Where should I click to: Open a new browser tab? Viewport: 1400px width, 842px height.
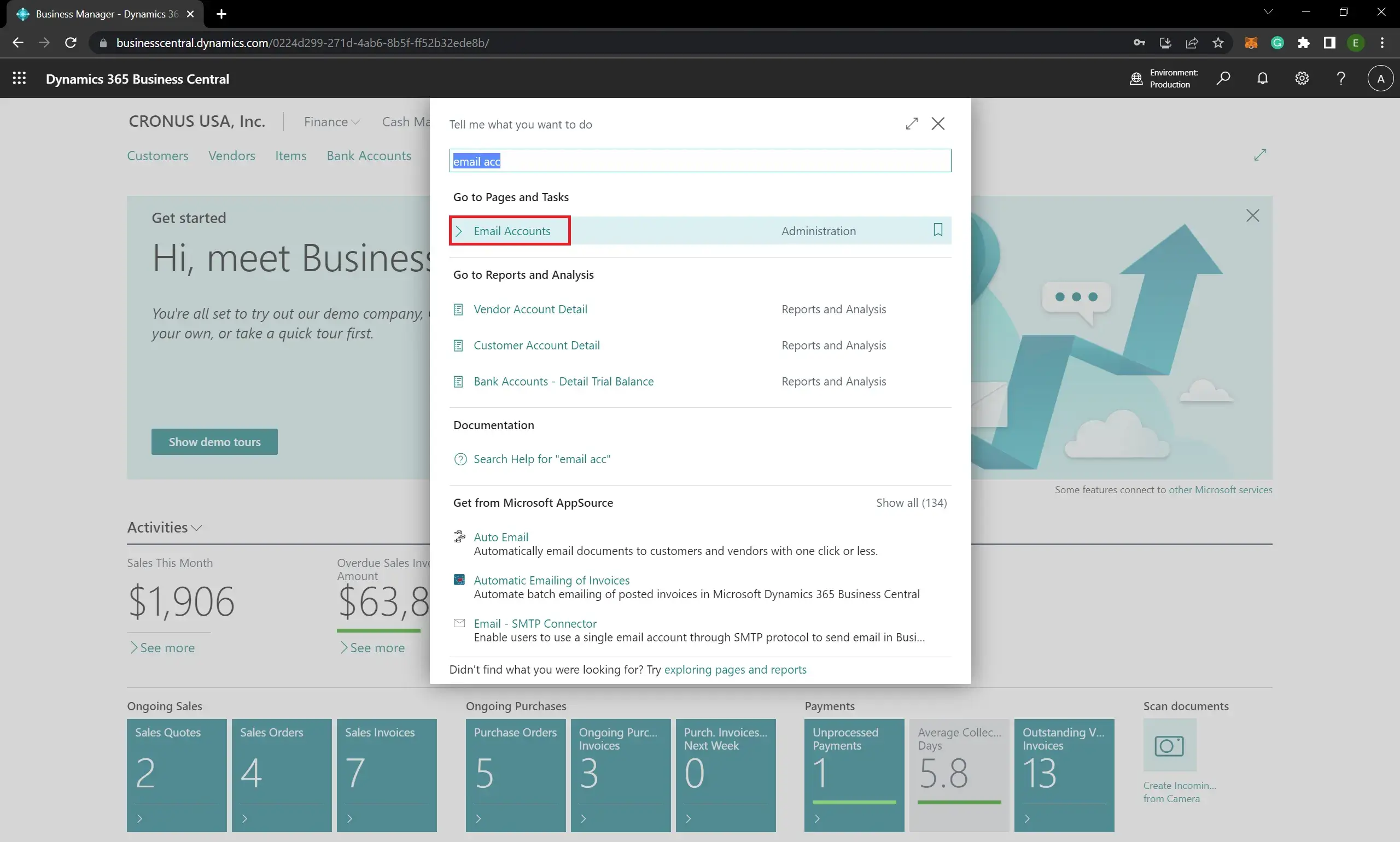221,14
